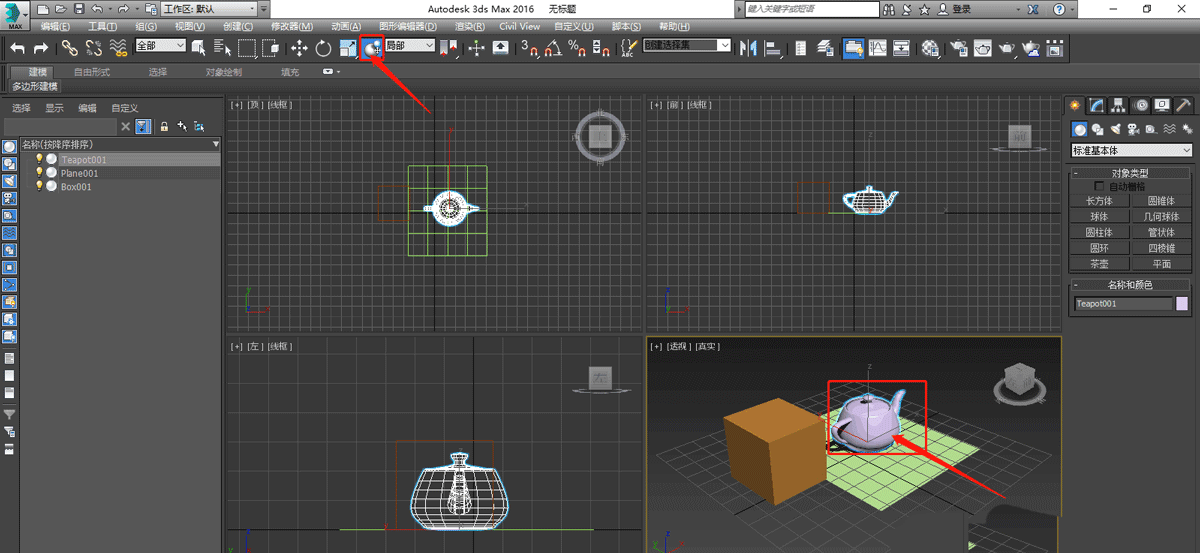This screenshot has width=1200, height=553.
Task: Toggle the 3D Snaps button
Action: click(x=530, y=47)
